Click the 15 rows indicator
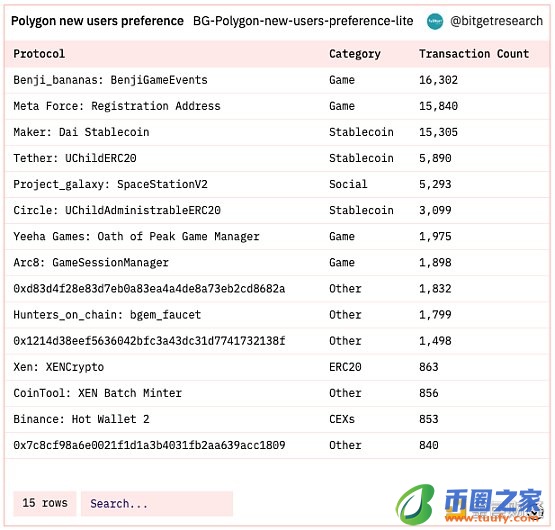Screen dimensions: 555x530 [x=45, y=503]
